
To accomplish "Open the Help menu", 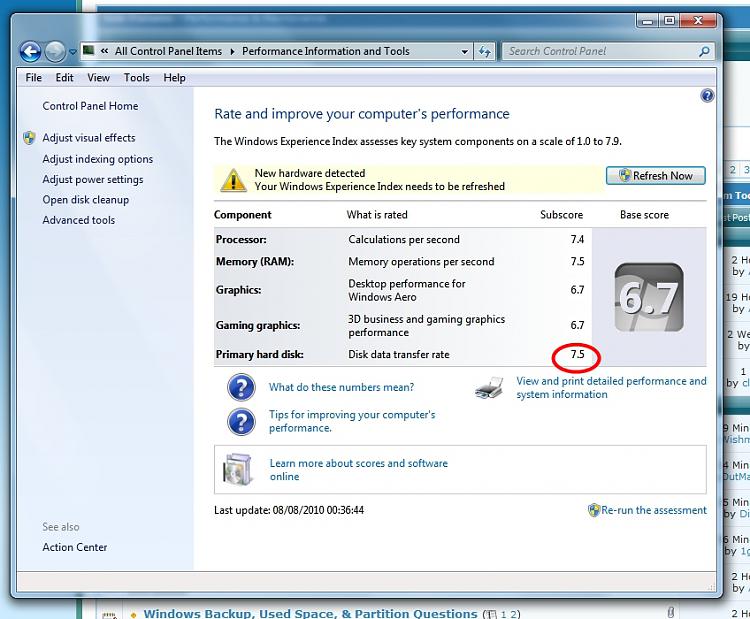I will (x=175, y=77).
